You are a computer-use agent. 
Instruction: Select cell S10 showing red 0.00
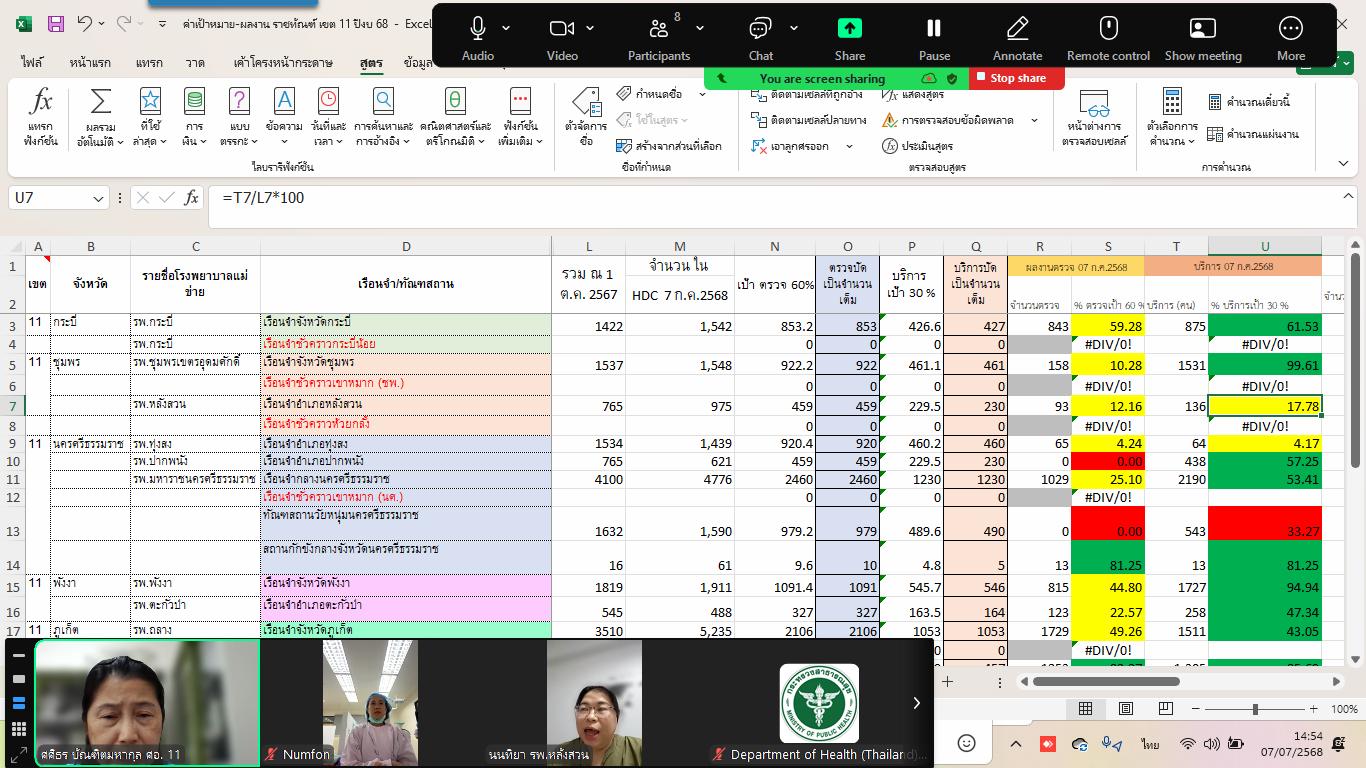(x=1107, y=461)
